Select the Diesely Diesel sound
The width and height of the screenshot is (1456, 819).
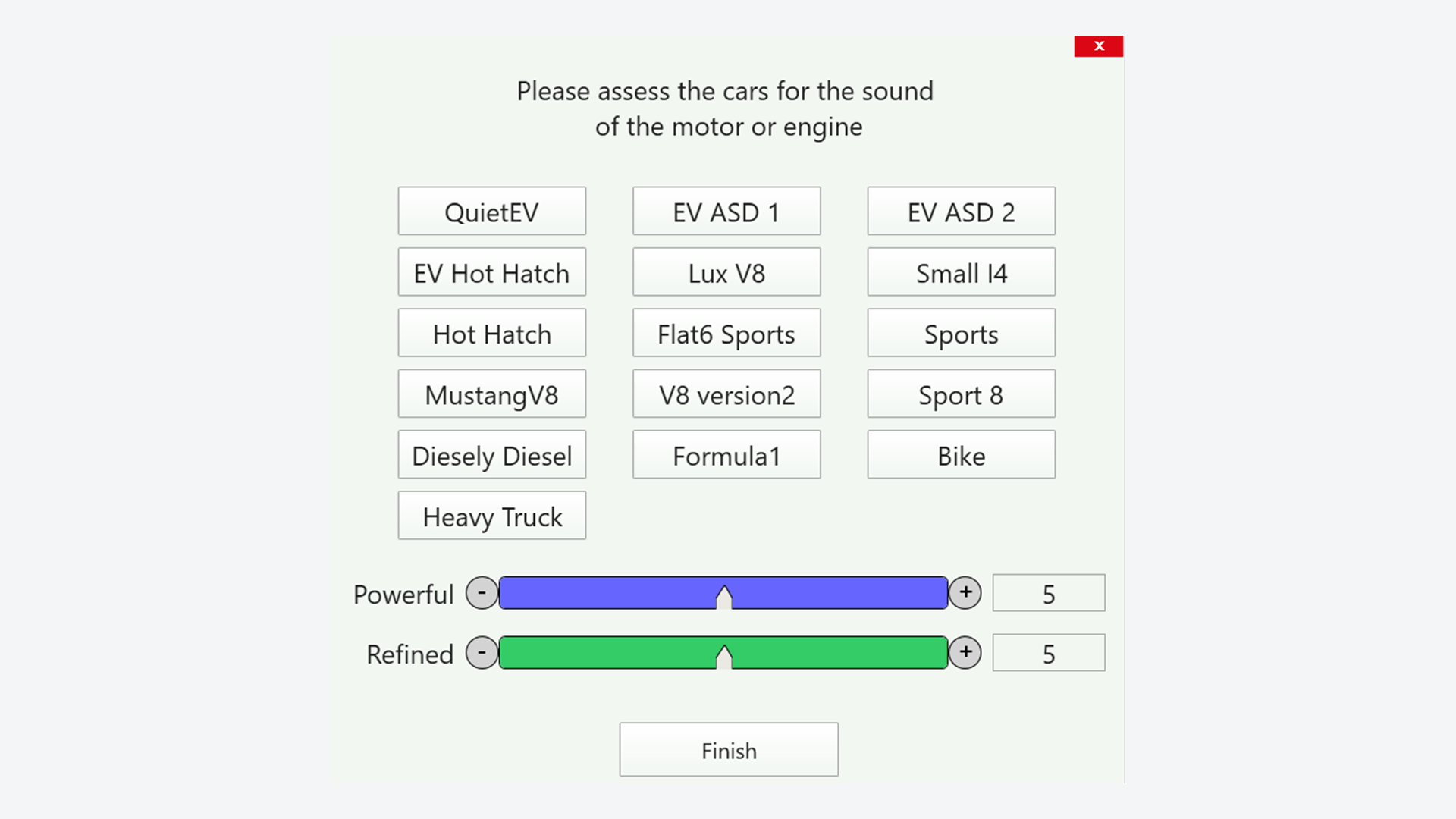491,455
